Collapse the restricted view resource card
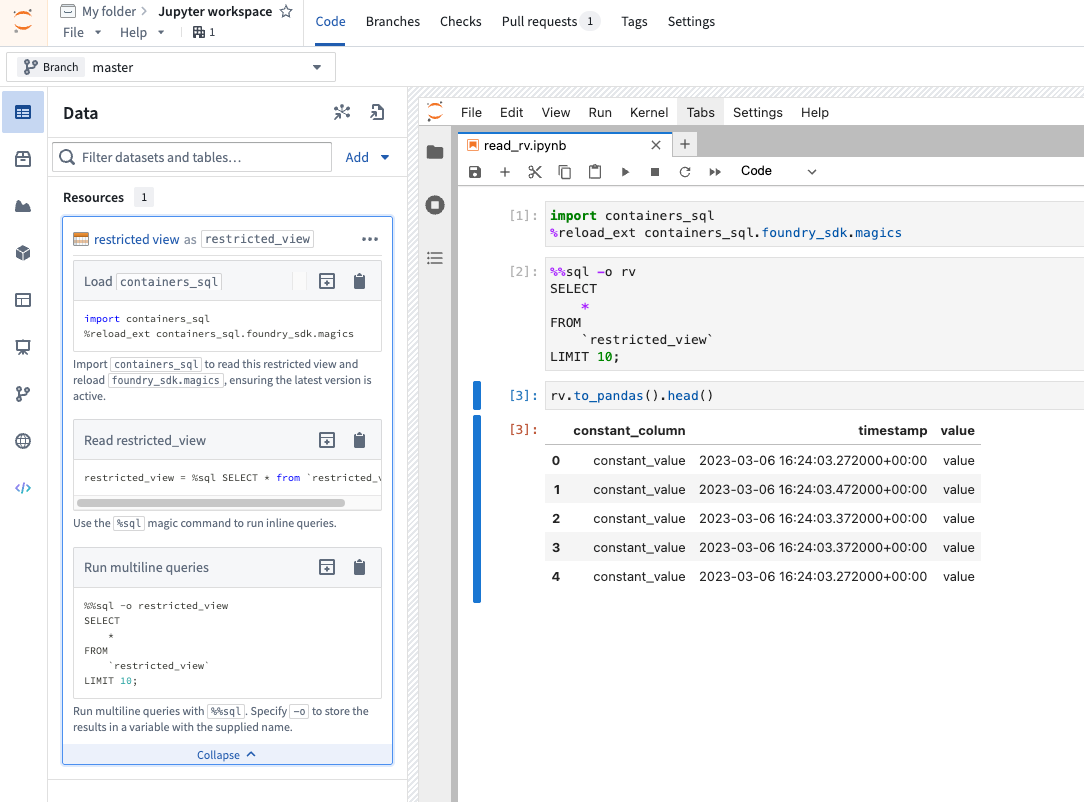 227,755
